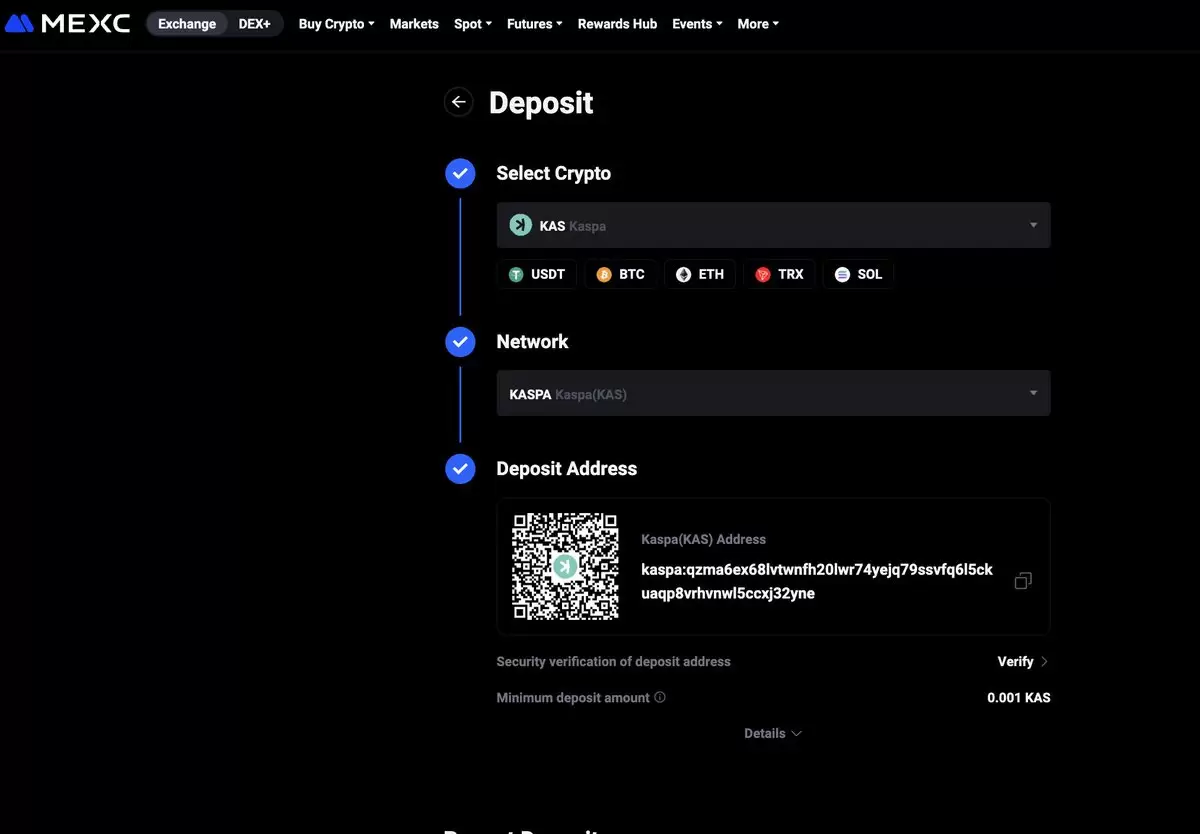Select TRX quick crypto option
Image resolution: width=1200 pixels, height=834 pixels.
click(x=779, y=274)
